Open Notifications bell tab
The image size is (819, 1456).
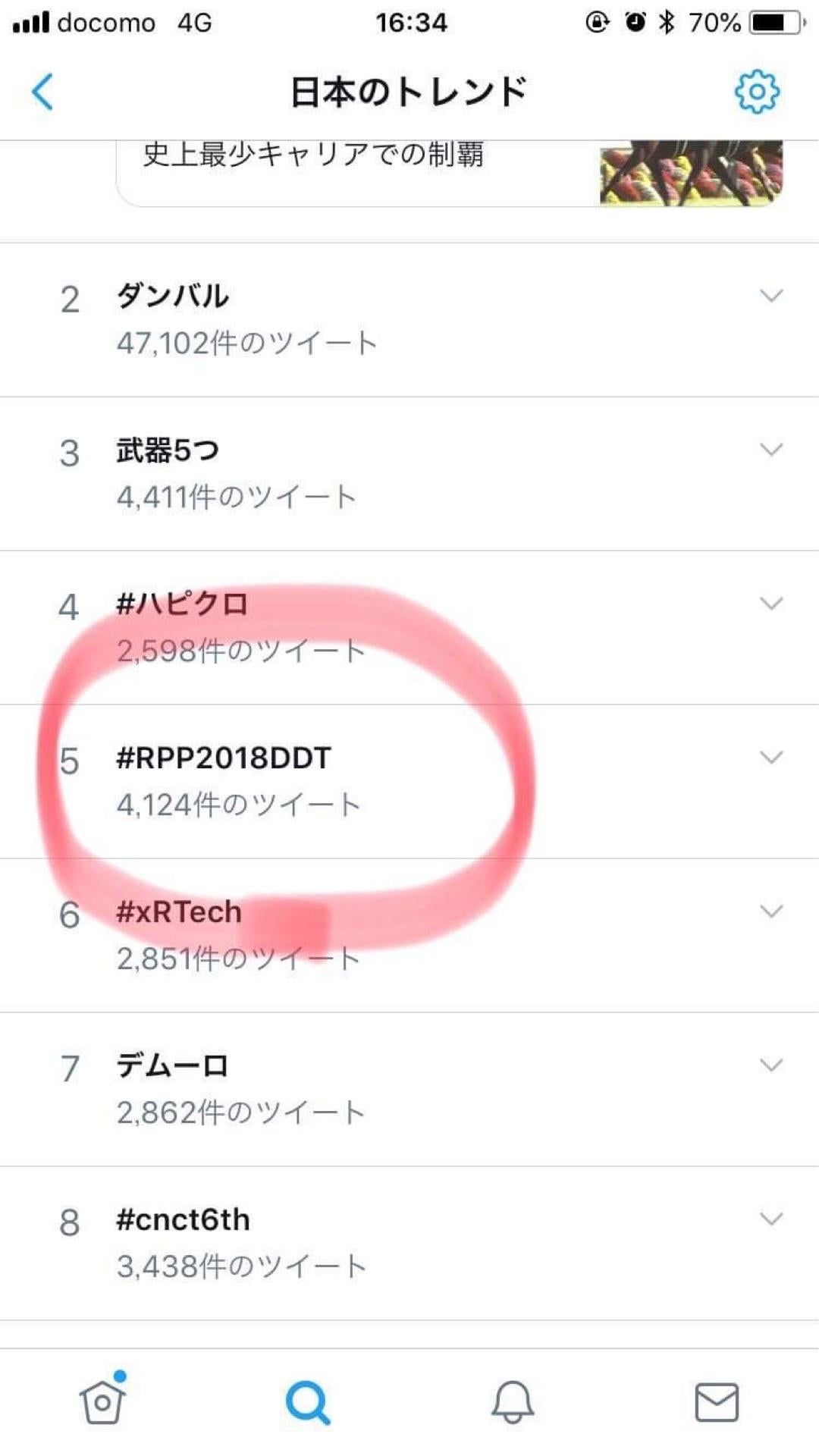click(513, 1401)
